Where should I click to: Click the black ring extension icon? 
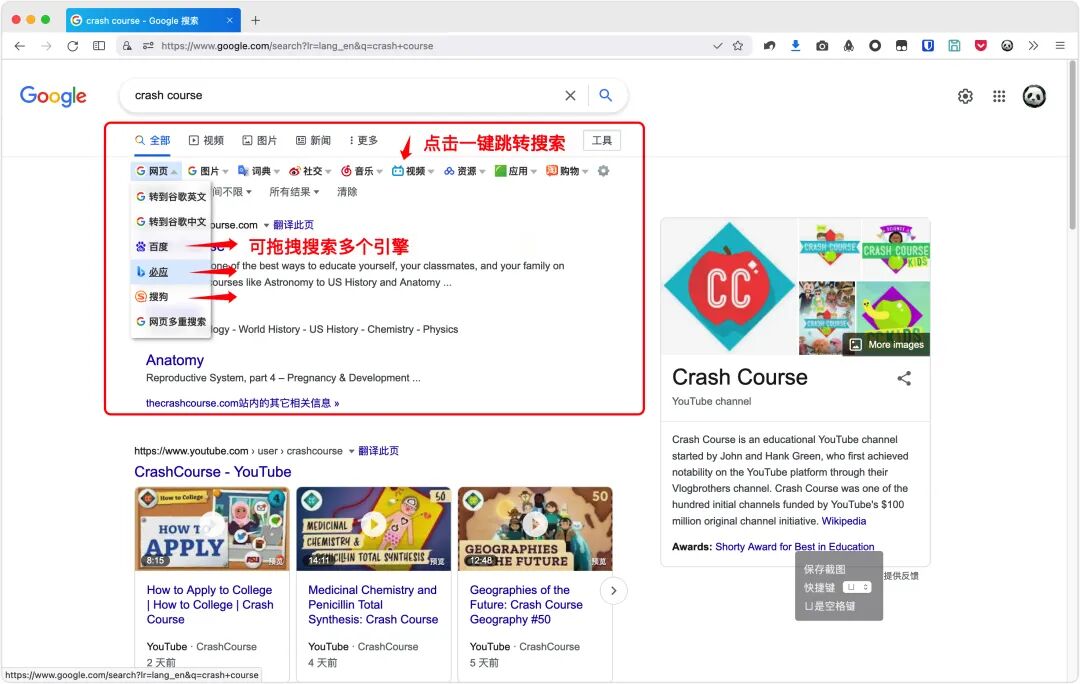(x=875, y=46)
